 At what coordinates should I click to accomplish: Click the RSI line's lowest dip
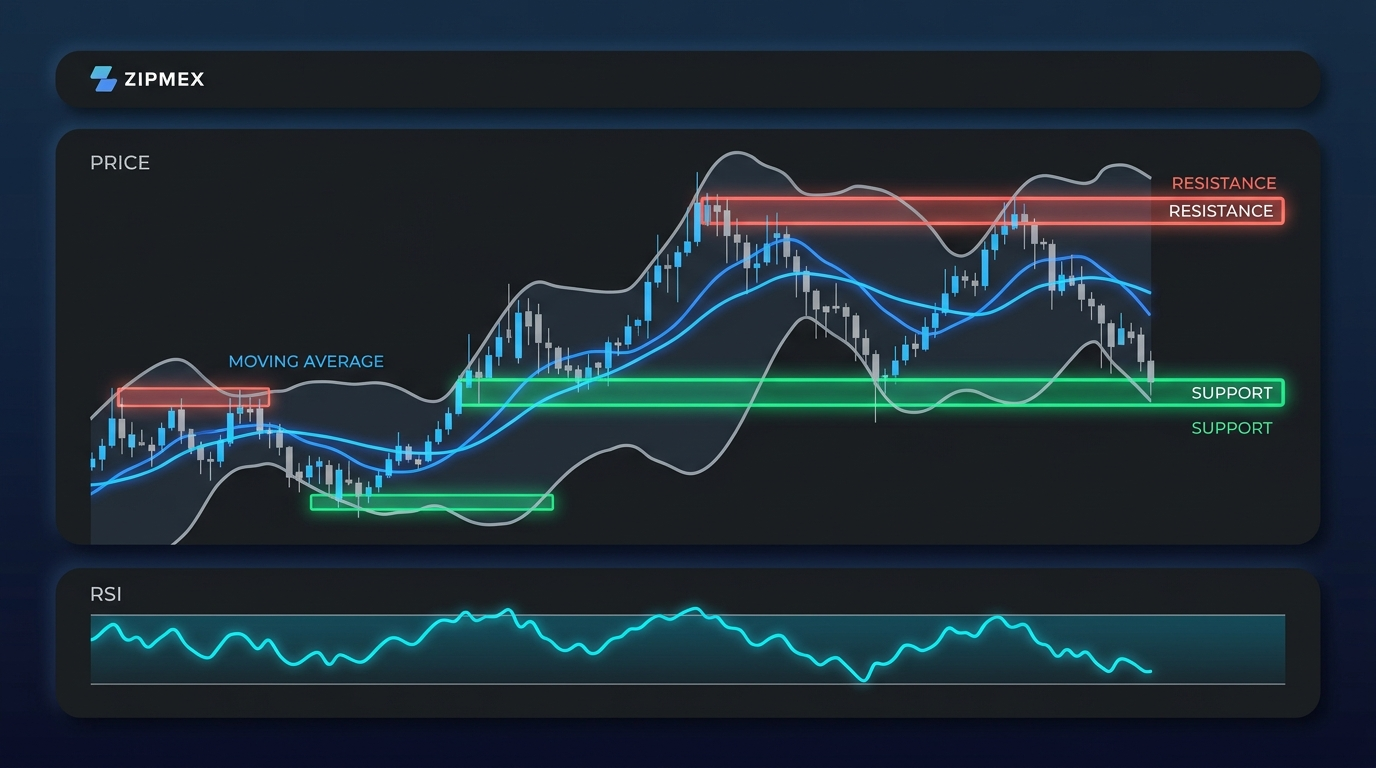coord(866,680)
